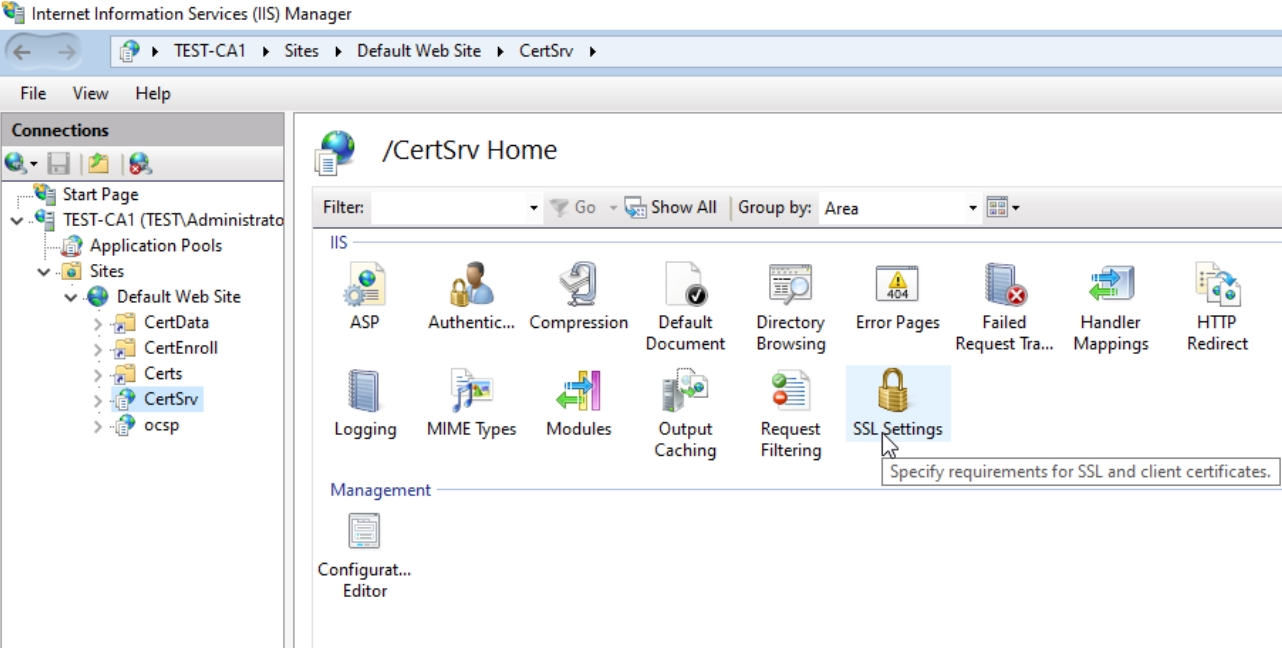Select Default Web Site node
The height and width of the screenshot is (648, 1282).
click(x=178, y=296)
